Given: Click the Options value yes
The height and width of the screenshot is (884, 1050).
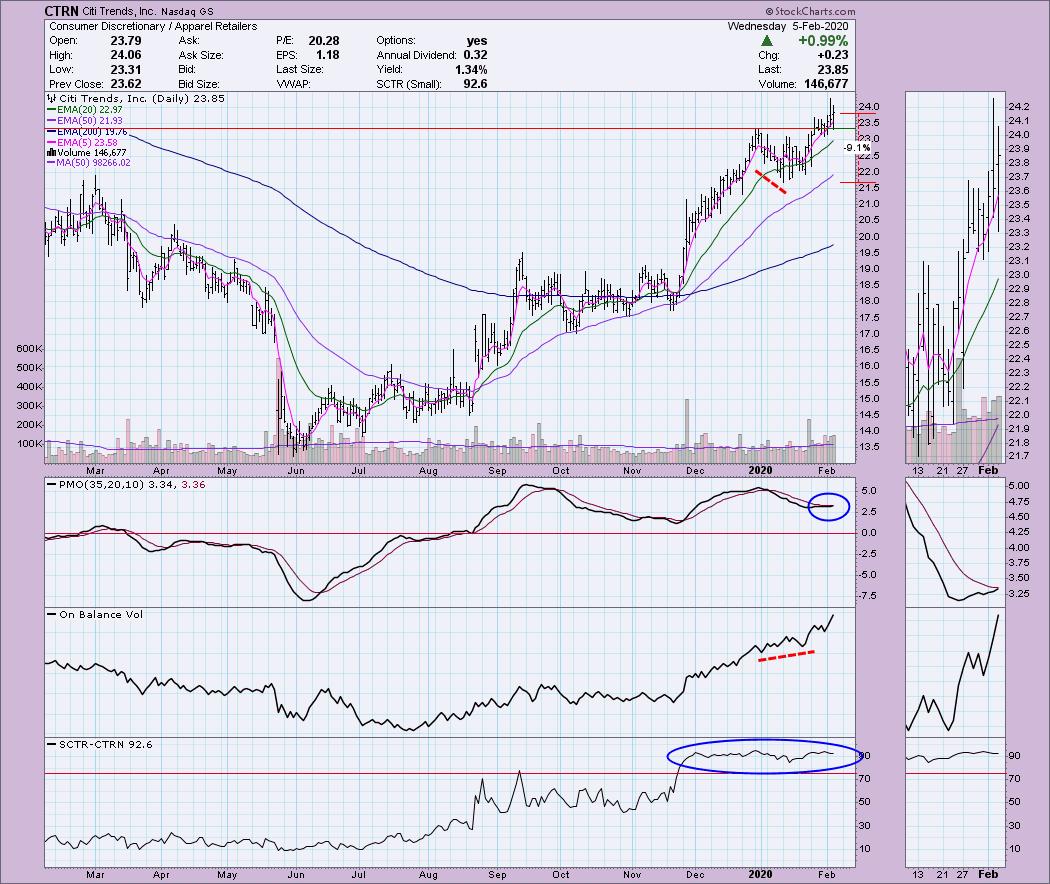Looking at the screenshot, I should tap(477, 40).
